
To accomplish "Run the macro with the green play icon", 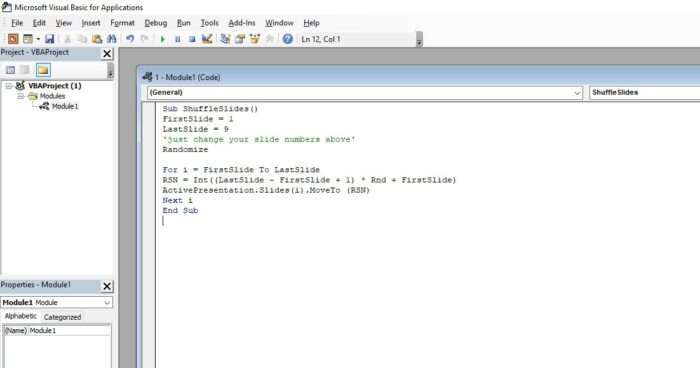I will [x=162, y=39].
